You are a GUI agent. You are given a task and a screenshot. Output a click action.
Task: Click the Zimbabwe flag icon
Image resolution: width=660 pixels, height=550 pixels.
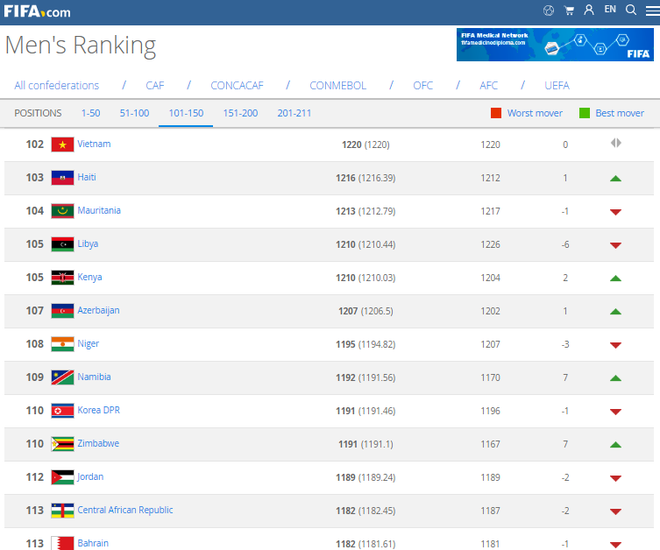[x=62, y=444]
